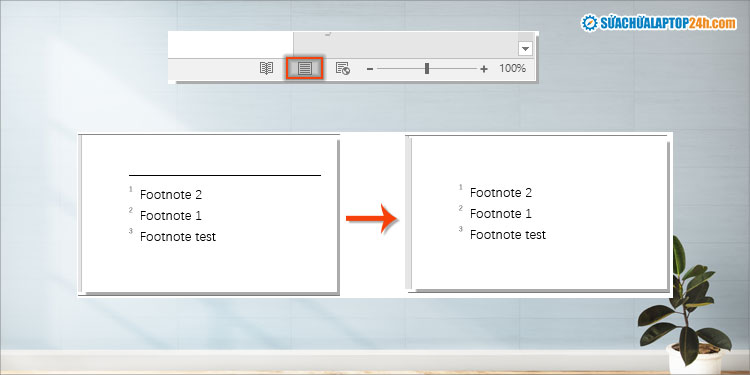750x375 pixels.
Task: Click the scrollbar down arrow
Action: [x=525, y=49]
